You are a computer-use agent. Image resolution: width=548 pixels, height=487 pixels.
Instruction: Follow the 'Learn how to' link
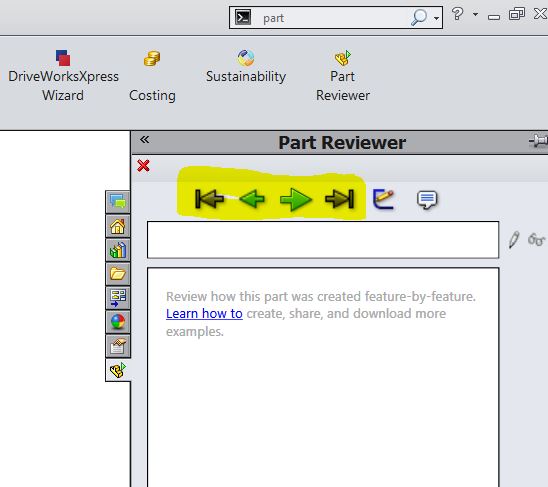click(204, 314)
